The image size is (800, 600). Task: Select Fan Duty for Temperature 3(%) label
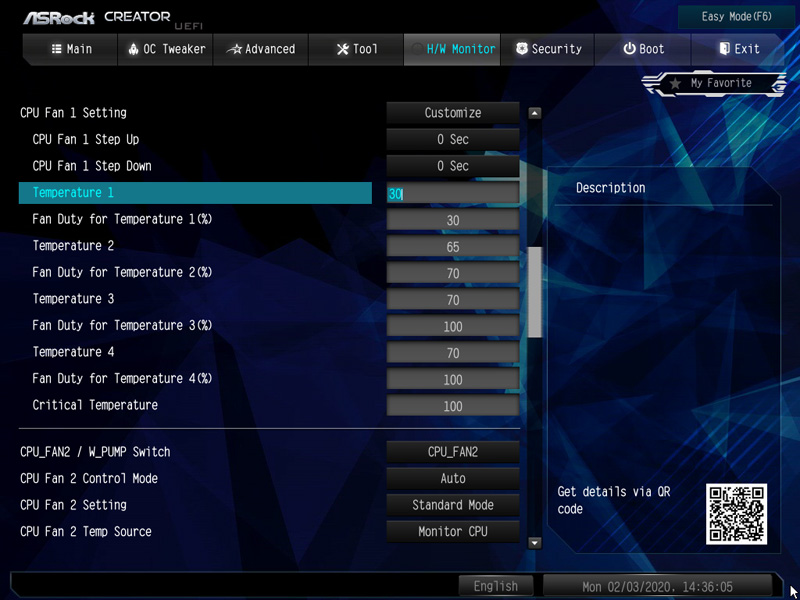[122, 326]
